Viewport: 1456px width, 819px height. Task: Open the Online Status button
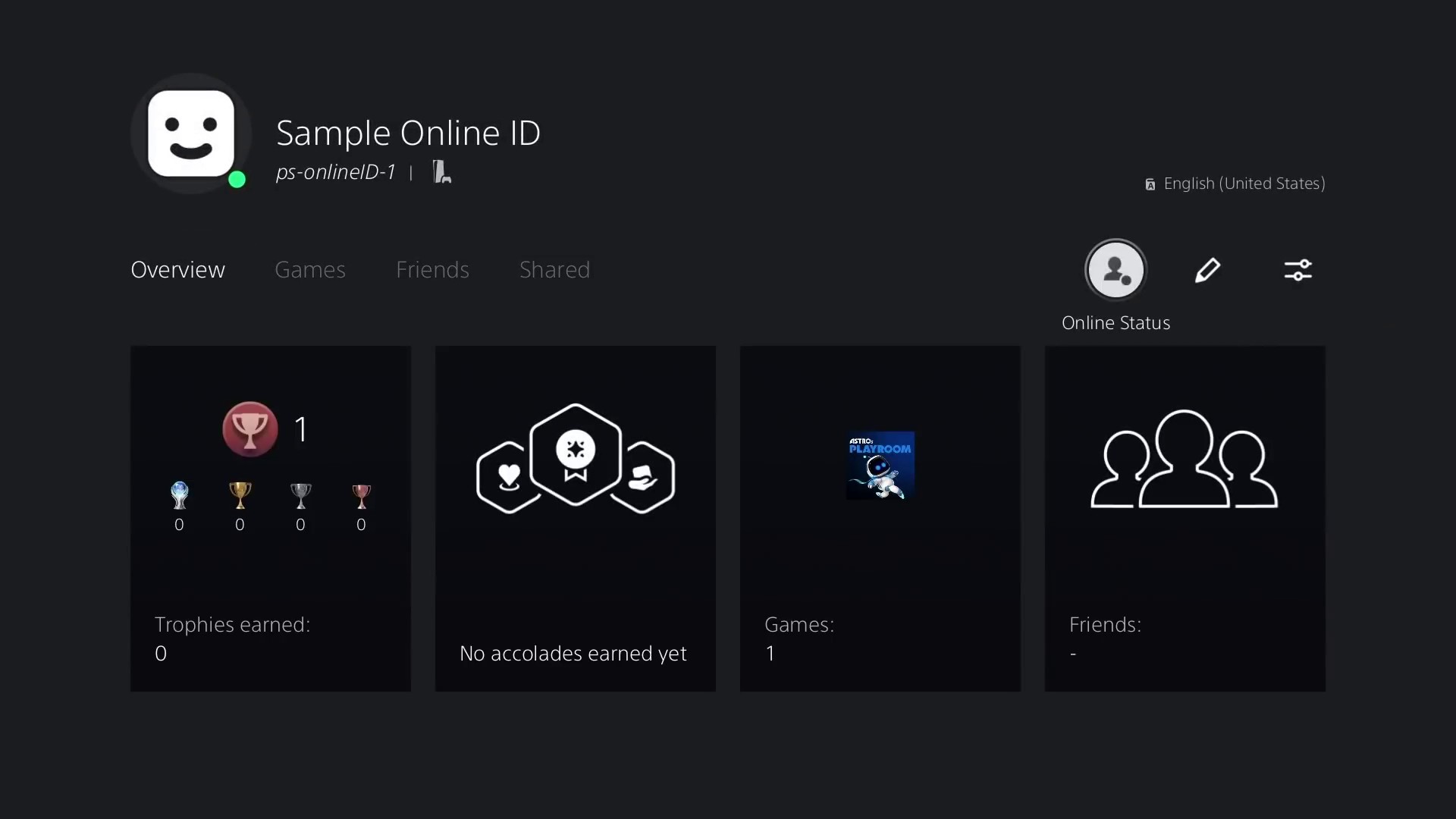coord(1115,270)
